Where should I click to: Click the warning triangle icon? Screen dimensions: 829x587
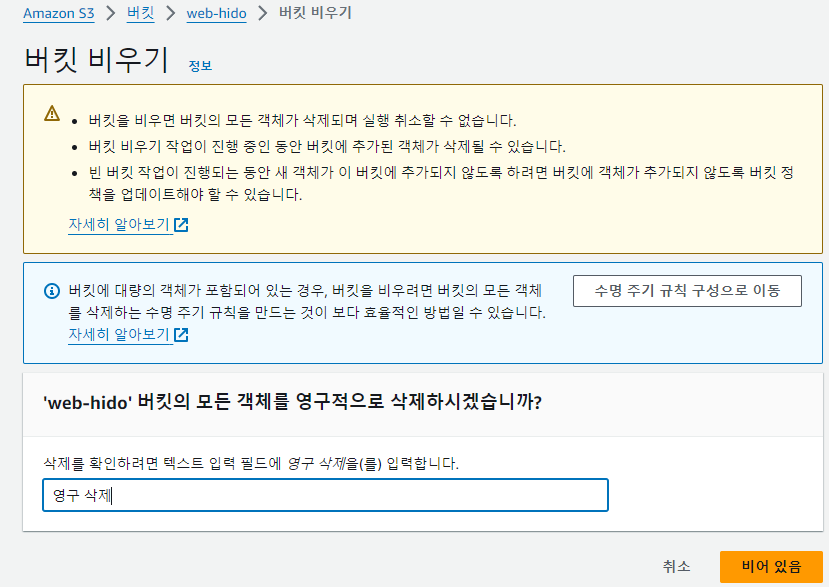pos(52,114)
